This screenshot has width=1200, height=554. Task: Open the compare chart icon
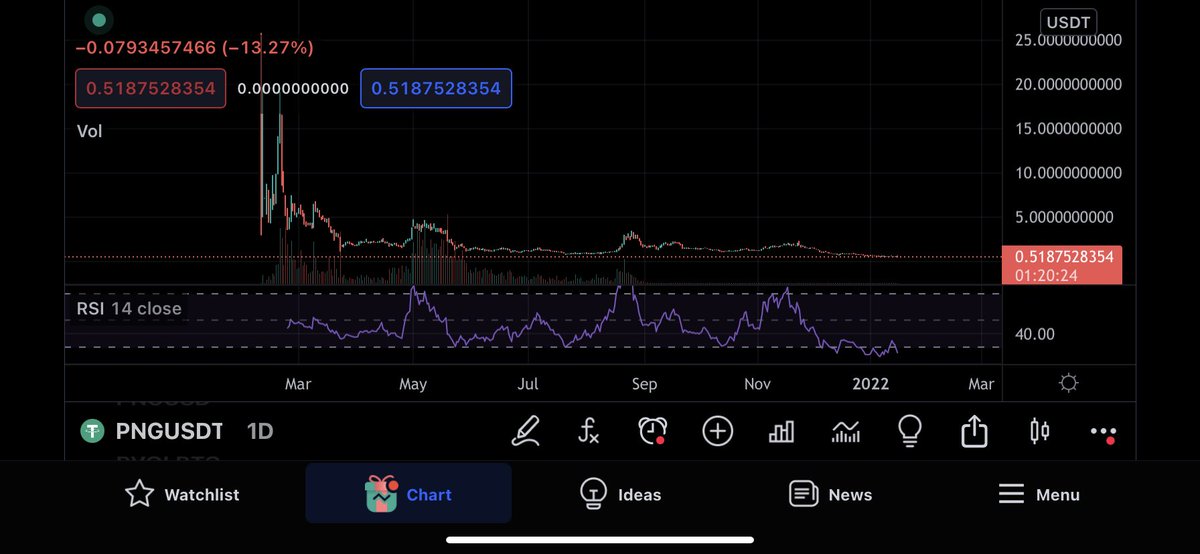click(x=846, y=431)
